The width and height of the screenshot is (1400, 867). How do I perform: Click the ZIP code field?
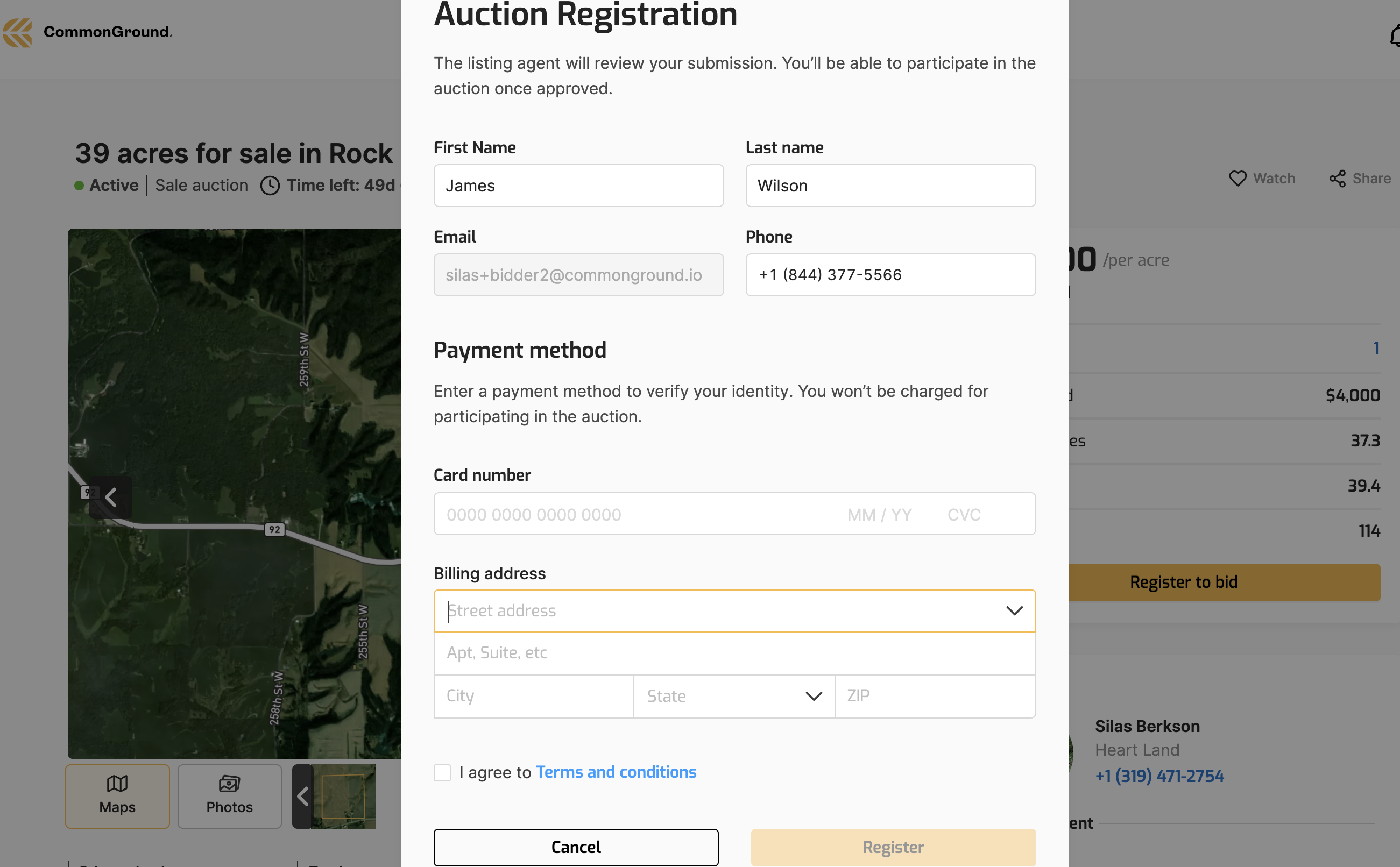(935, 696)
